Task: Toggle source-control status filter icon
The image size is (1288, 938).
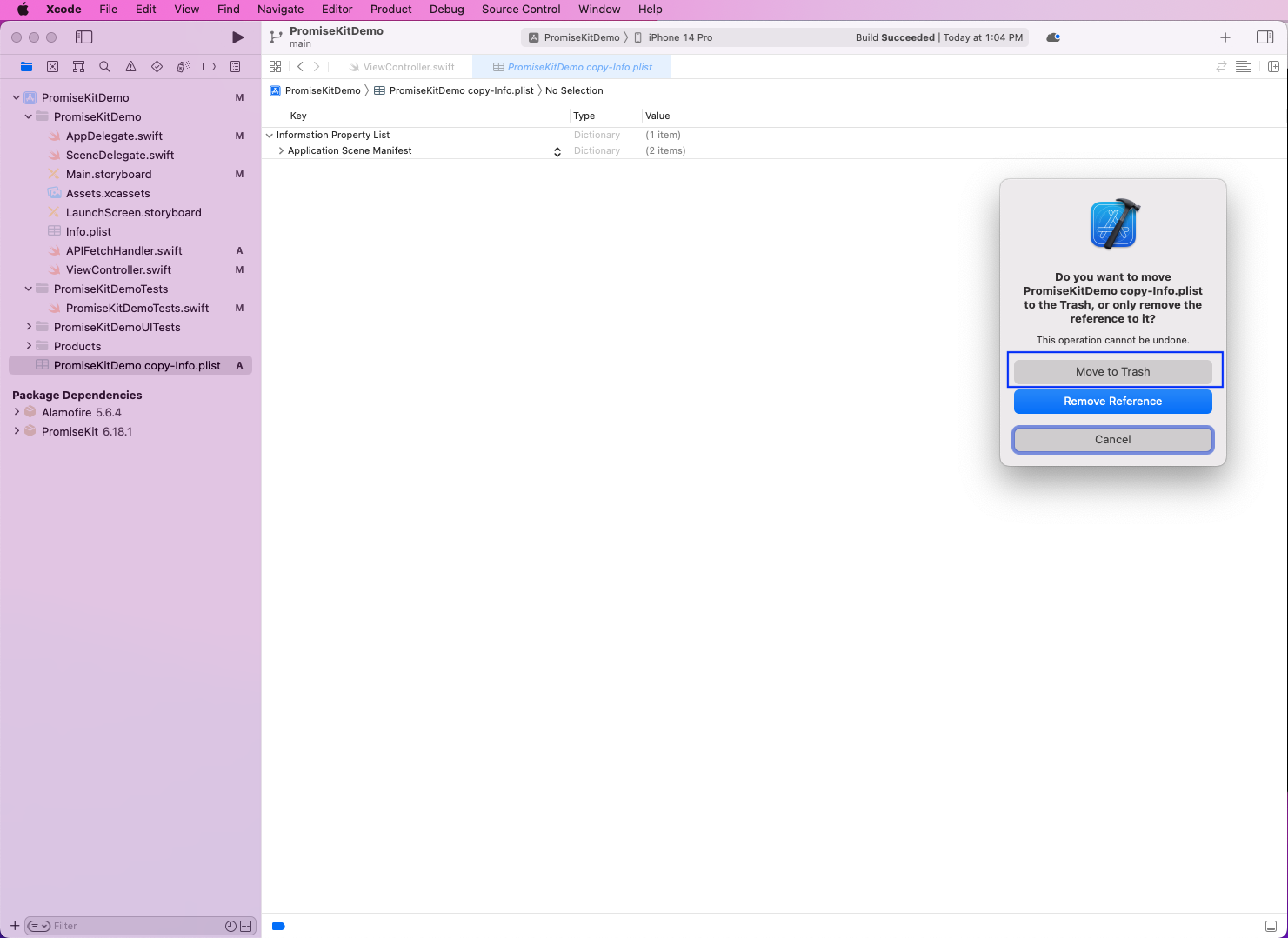Action: pyautogui.click(x=245, y=926)
